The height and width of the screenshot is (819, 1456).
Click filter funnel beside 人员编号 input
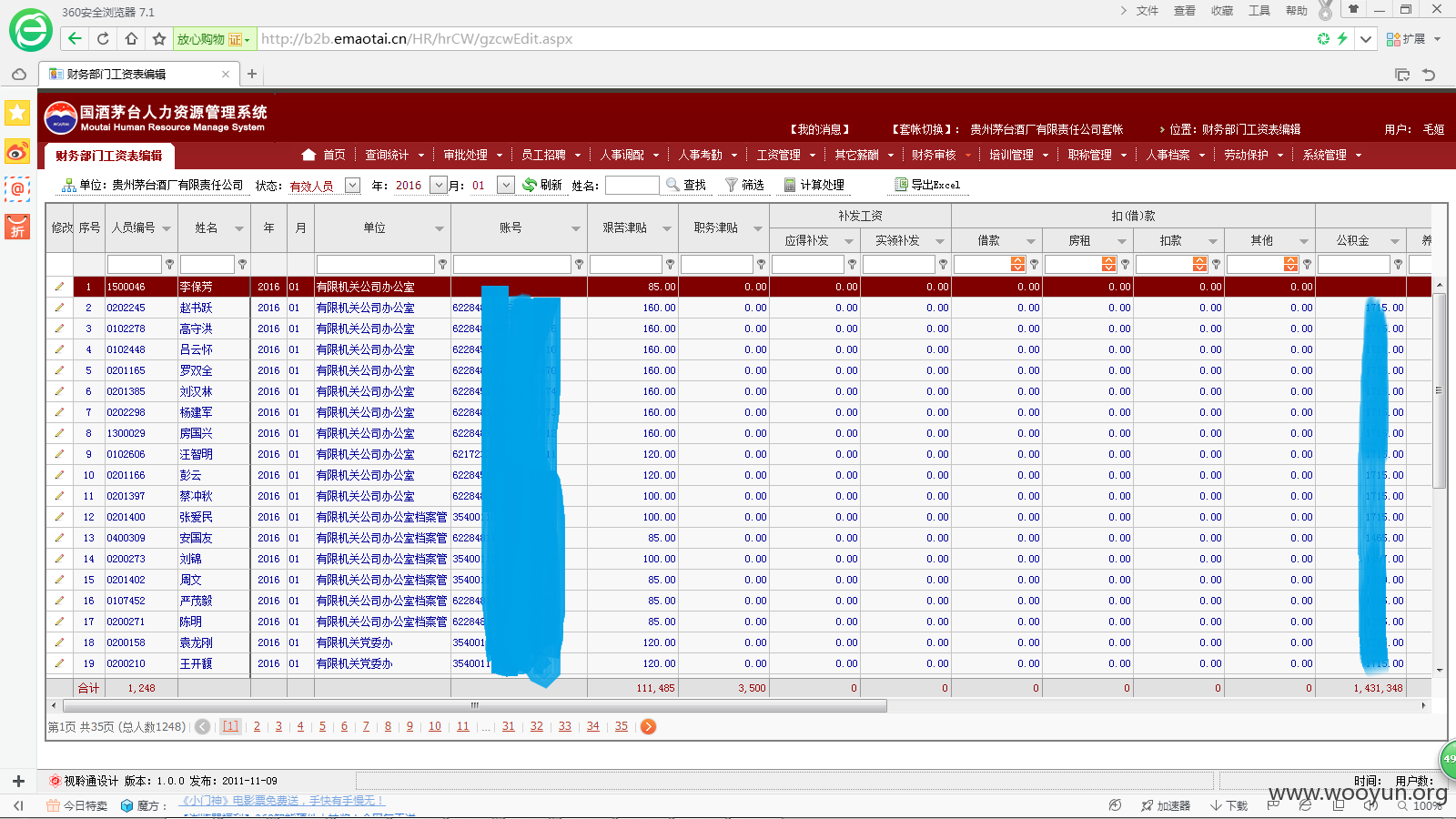pos(169,264)
